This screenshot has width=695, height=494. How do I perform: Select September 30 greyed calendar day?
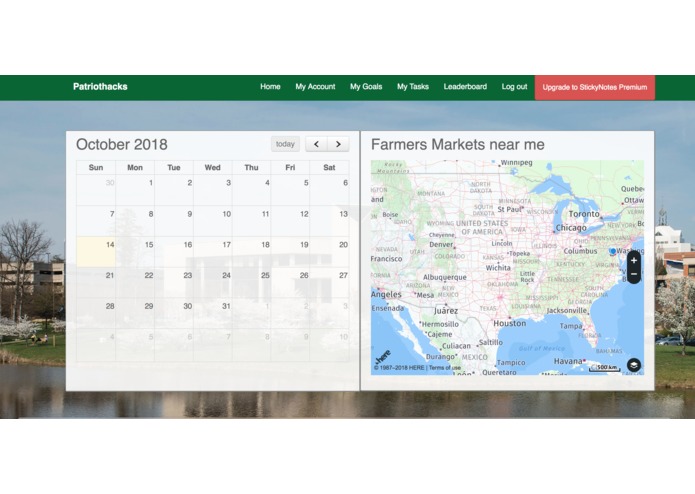[96, 190]
